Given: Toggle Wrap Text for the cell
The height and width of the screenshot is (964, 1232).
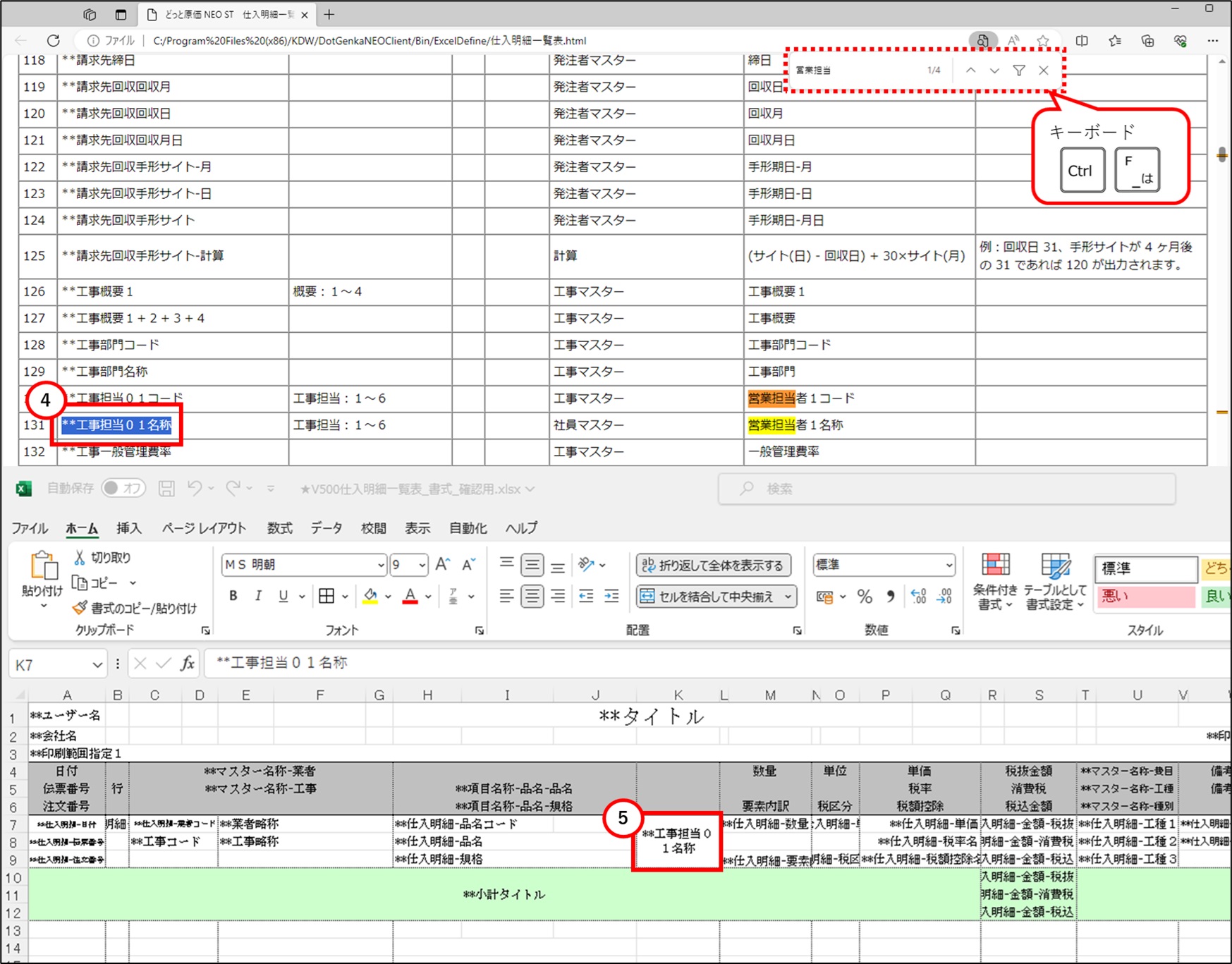Looking at the screenshot, I should point(713,566).
